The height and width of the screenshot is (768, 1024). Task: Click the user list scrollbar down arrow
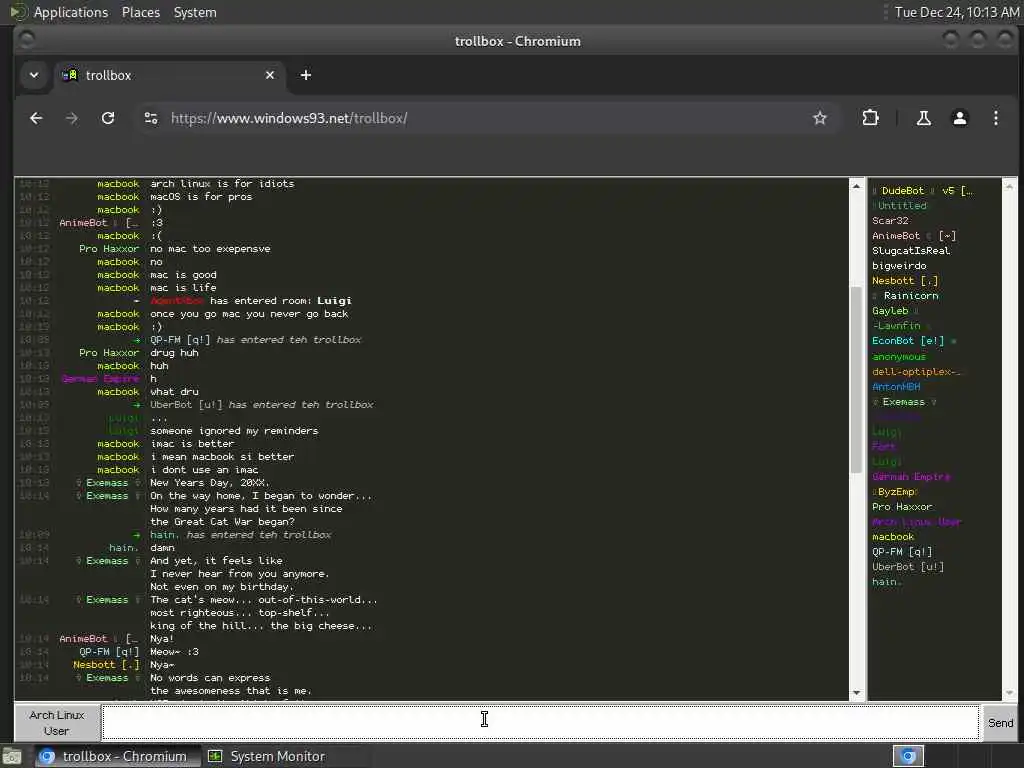1010,693
